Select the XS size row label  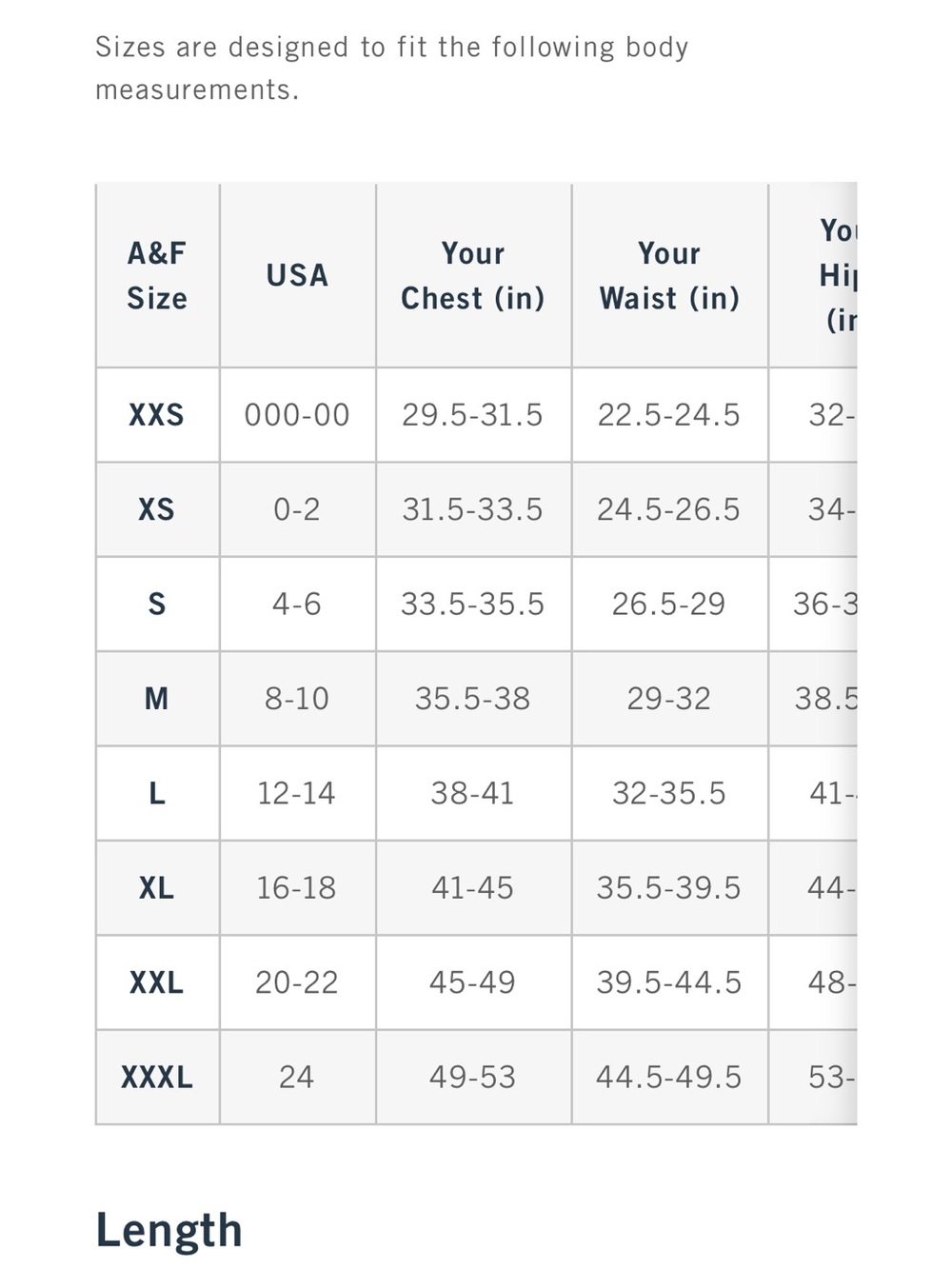pyautogui.click(x=157, y=509)
